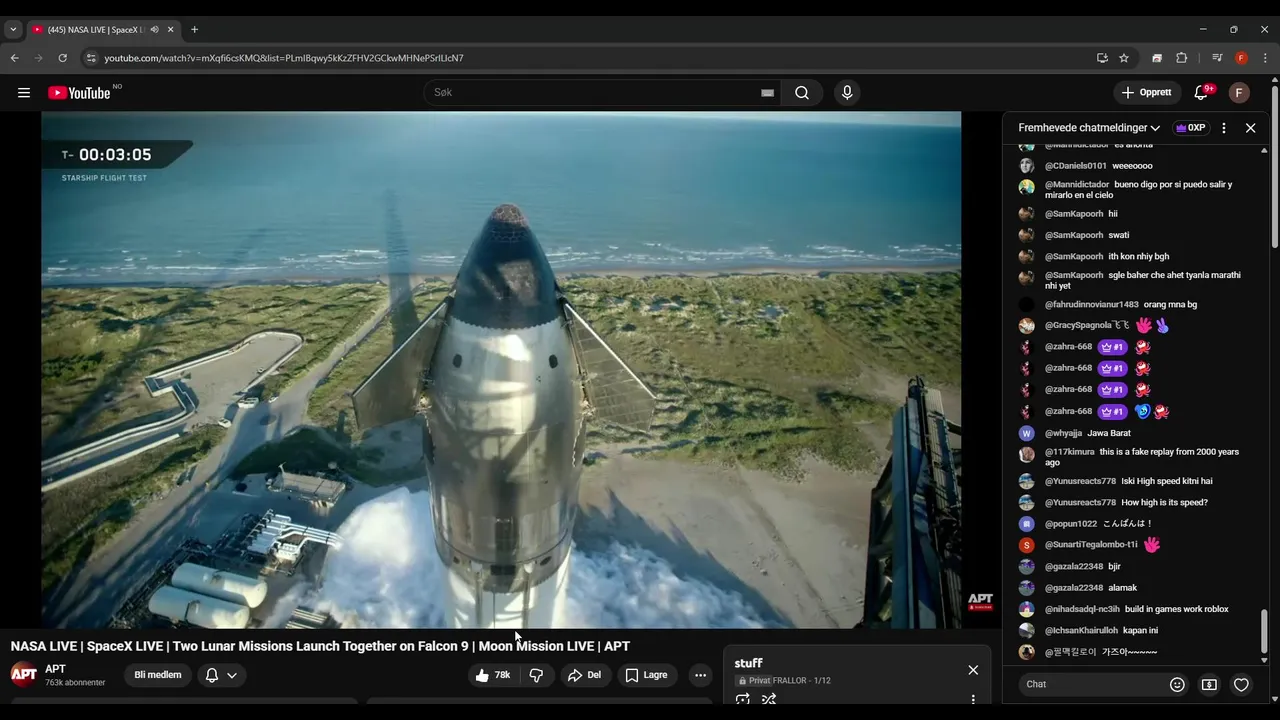Close the NASA LIVE browser tab
This screenshot has width=1280, height=720.
(171, 30)
